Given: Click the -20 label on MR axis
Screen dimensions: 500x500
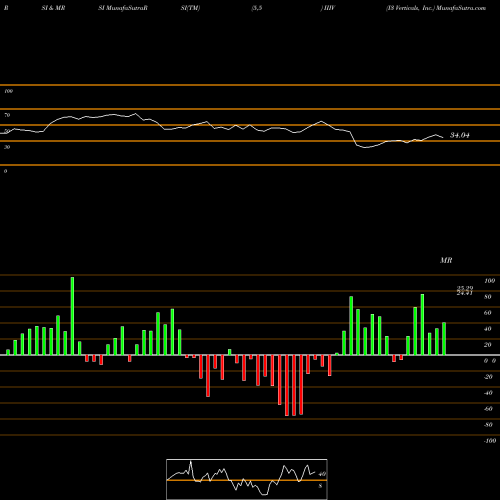Looking at the screenshot, I should coord(488,377).
